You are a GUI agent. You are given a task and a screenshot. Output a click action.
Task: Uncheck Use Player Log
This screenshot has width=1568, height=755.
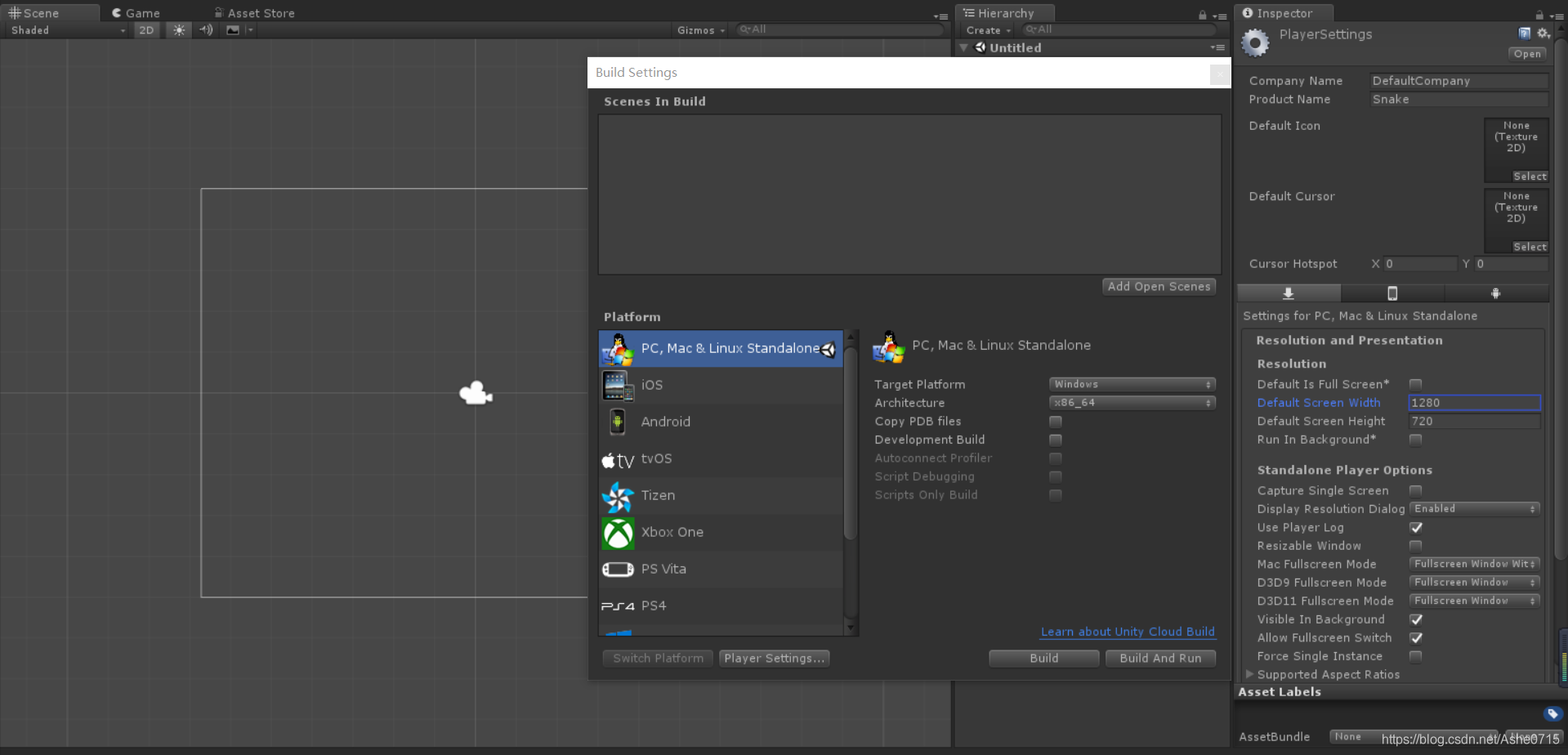coord(1416,527)
